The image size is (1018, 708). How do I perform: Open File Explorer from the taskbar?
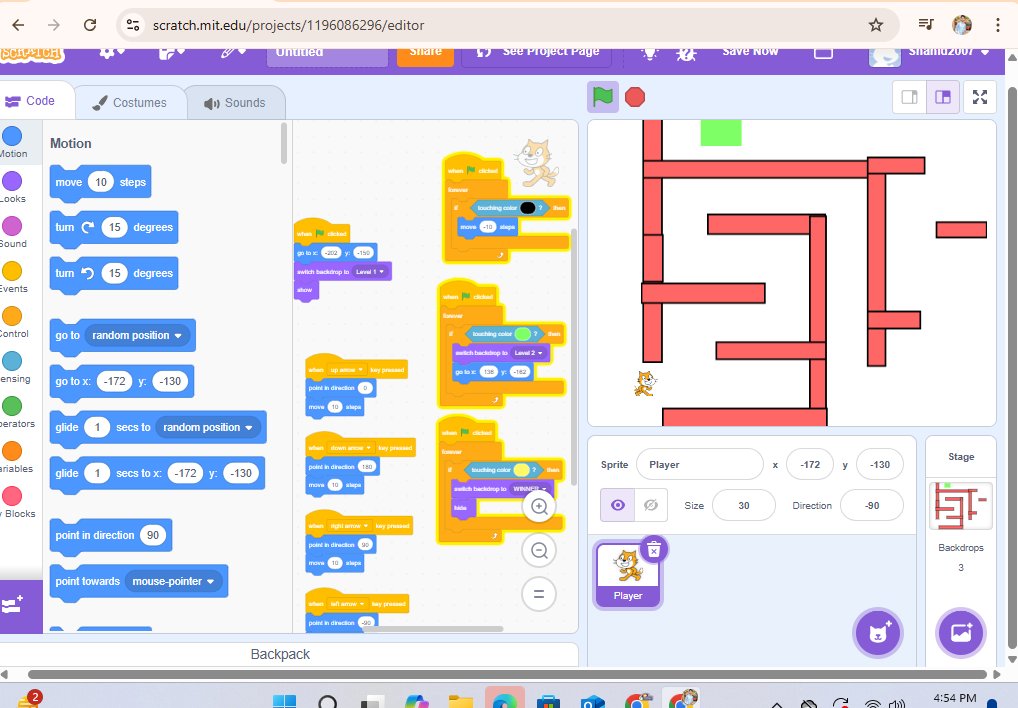[460, 702]
